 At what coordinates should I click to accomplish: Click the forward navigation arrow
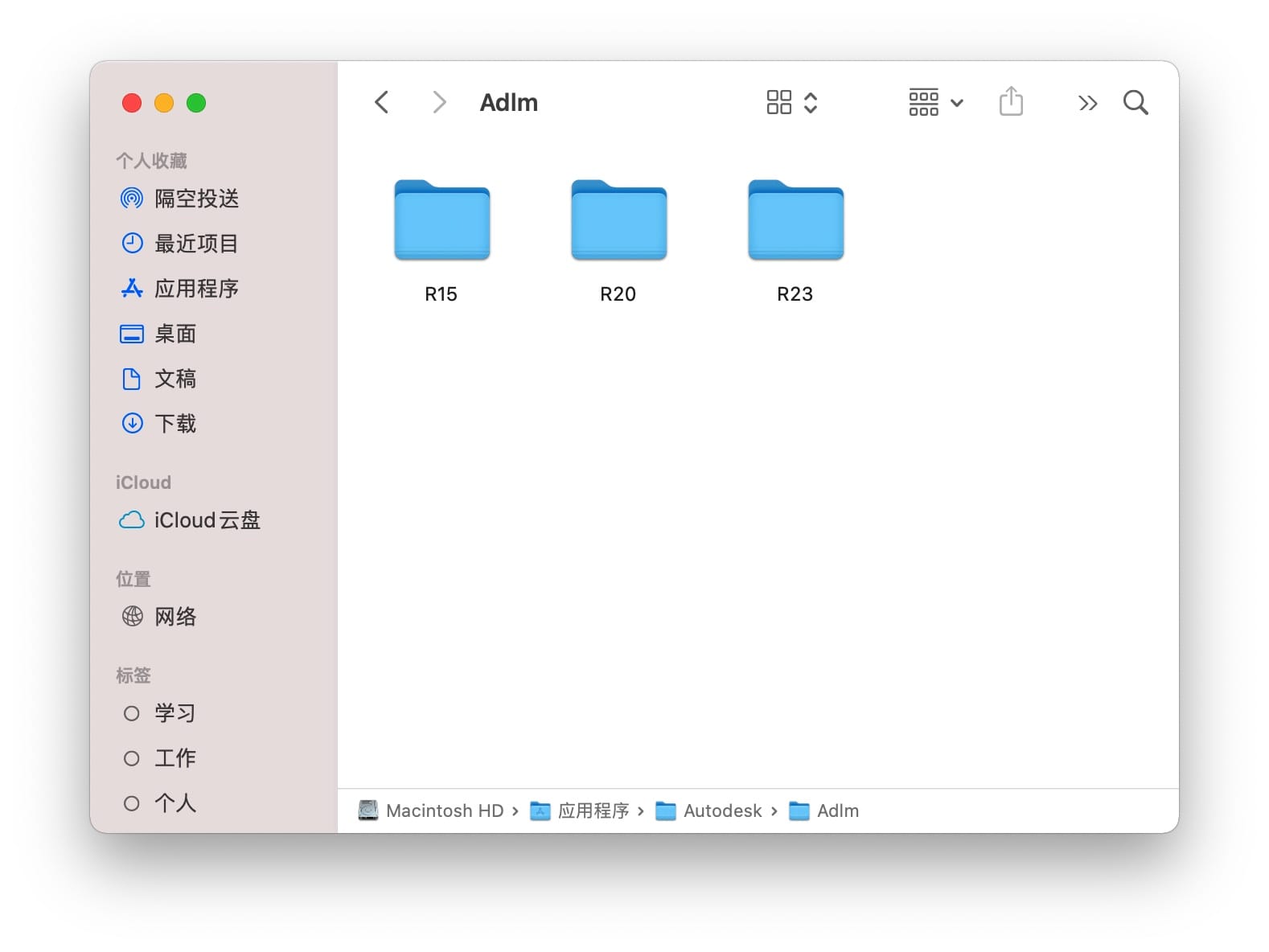(x=438, y=102)
